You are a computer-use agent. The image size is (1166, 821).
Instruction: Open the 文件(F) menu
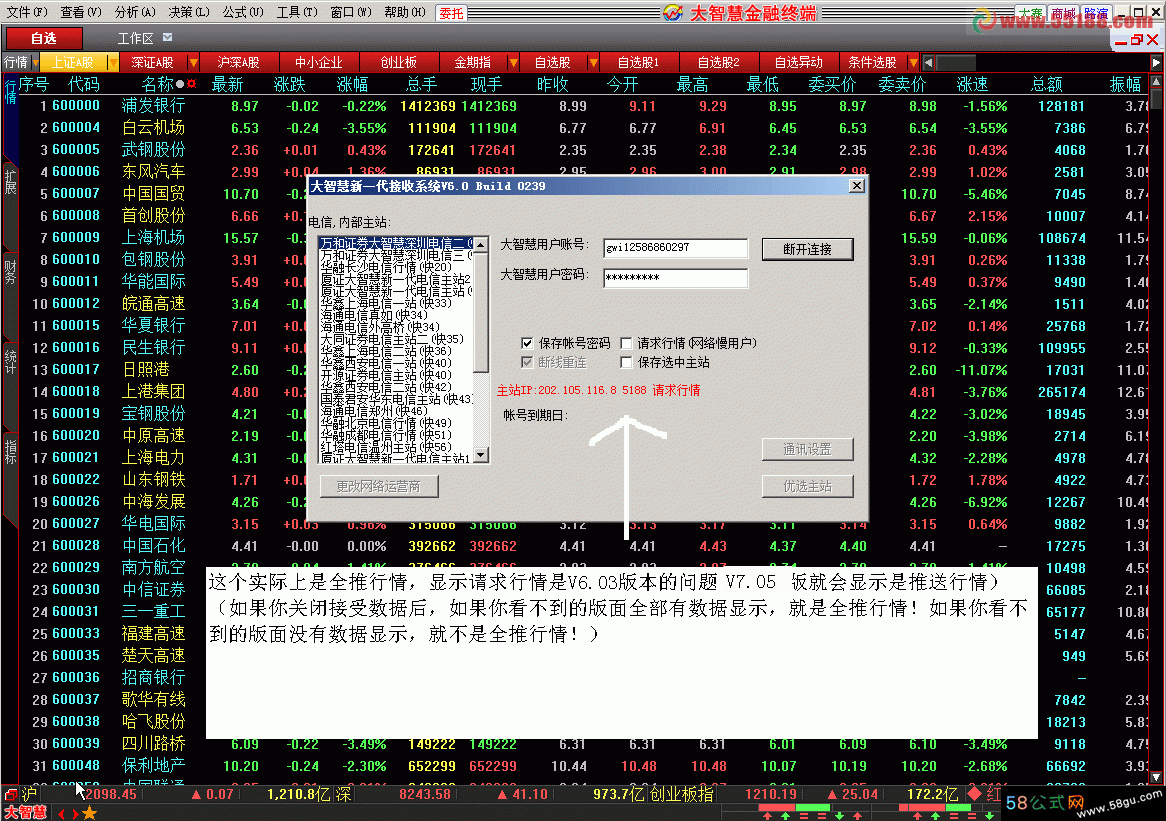coord(26,13)
